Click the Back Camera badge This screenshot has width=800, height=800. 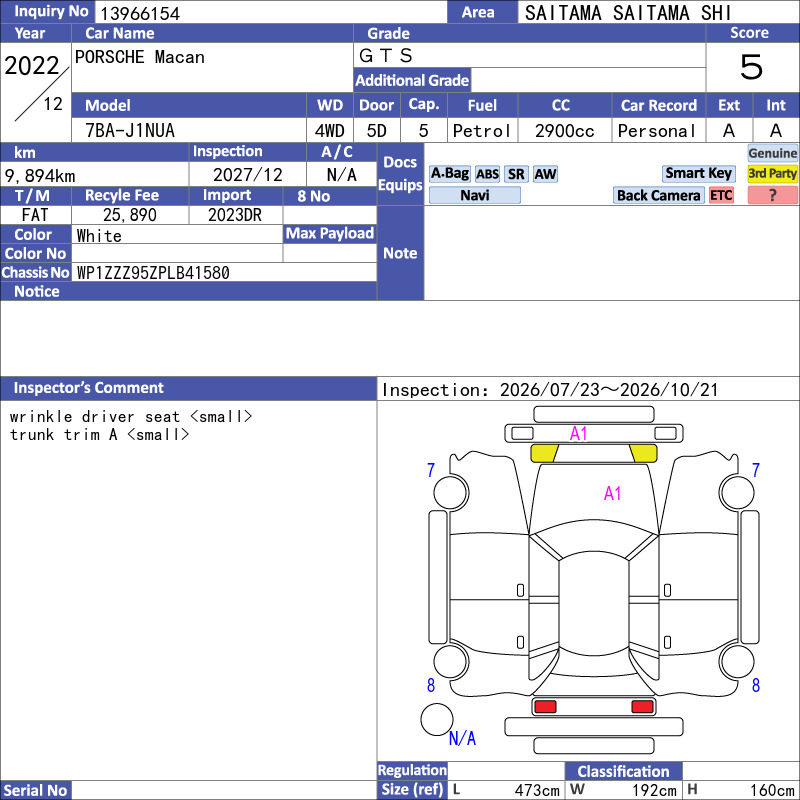[x=658, y=195]
